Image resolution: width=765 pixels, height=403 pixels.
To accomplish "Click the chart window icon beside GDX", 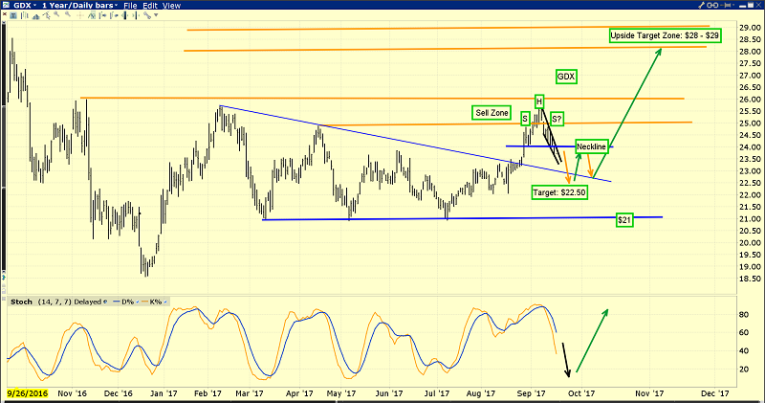I will coord(6,6).
